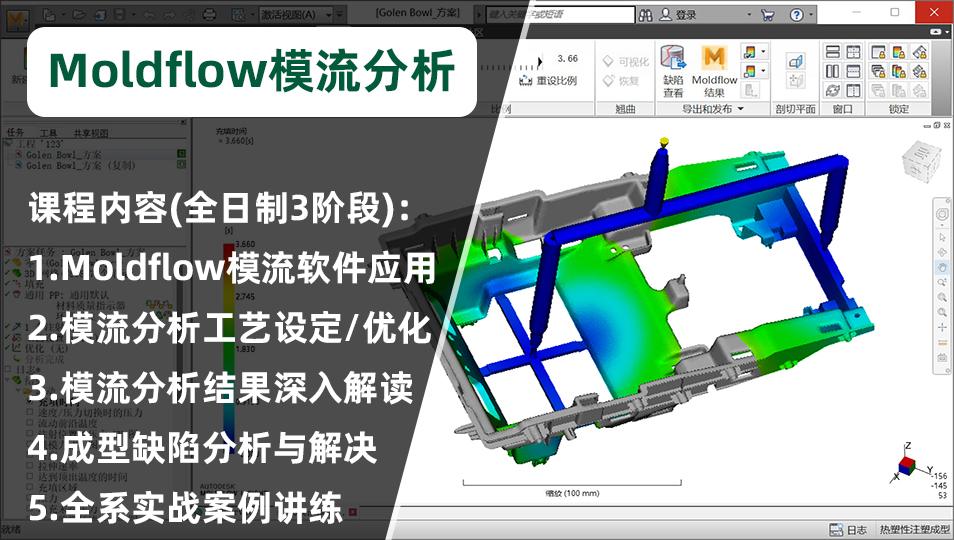Click the vertical split window icon

click(x=832, y=72)
